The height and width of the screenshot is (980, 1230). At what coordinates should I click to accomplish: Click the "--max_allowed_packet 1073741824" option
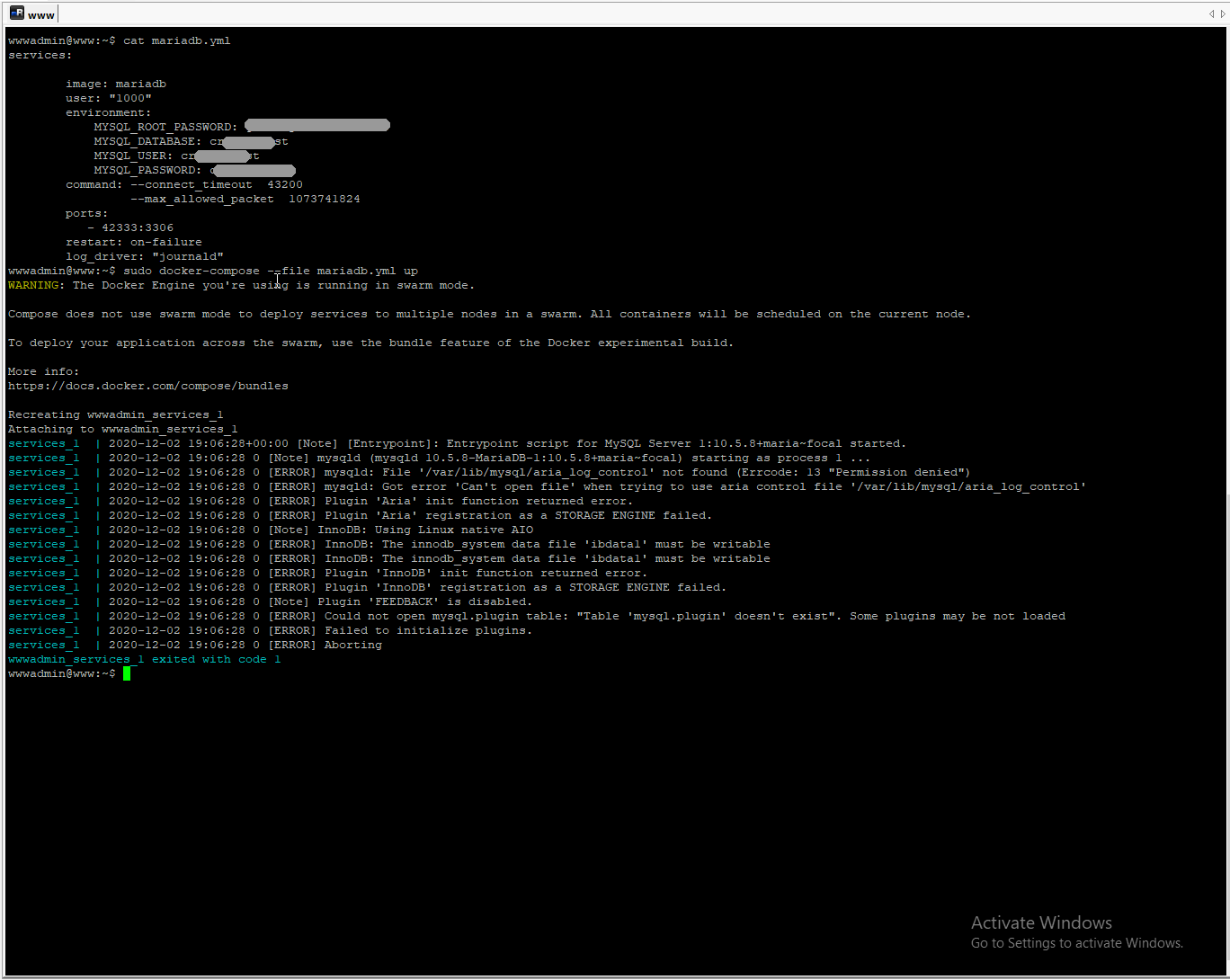point(245,199)
